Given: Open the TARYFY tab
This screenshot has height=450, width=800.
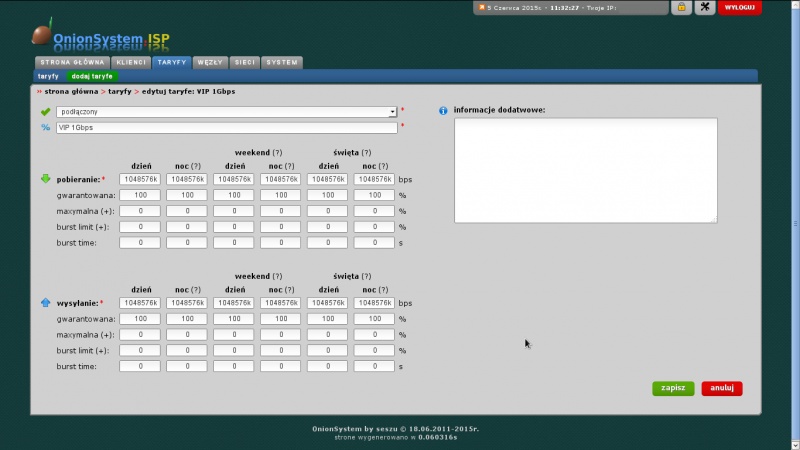Looking at the screenshot, I should coord(172,62).
